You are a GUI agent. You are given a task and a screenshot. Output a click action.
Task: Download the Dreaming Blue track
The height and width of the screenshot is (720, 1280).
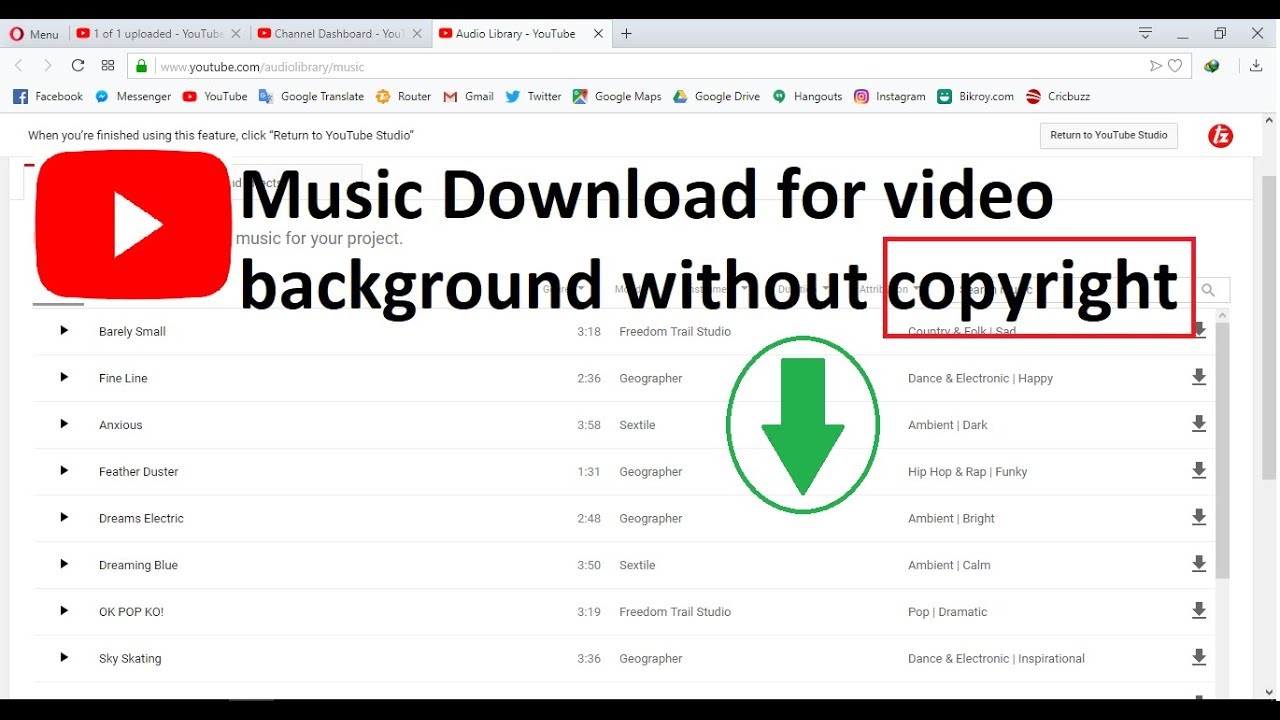[1199, 564]
